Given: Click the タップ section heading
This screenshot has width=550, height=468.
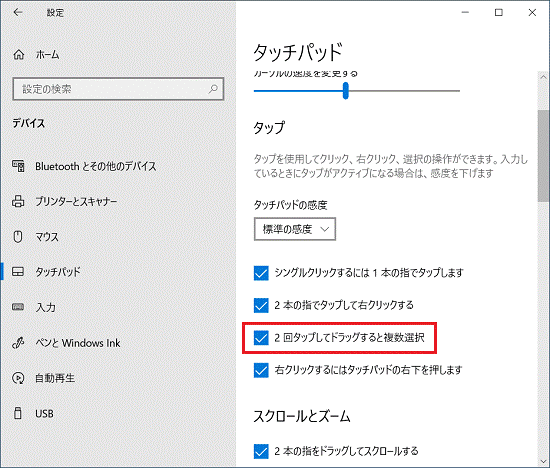Looking at the screenshot, I should point(269,128).
